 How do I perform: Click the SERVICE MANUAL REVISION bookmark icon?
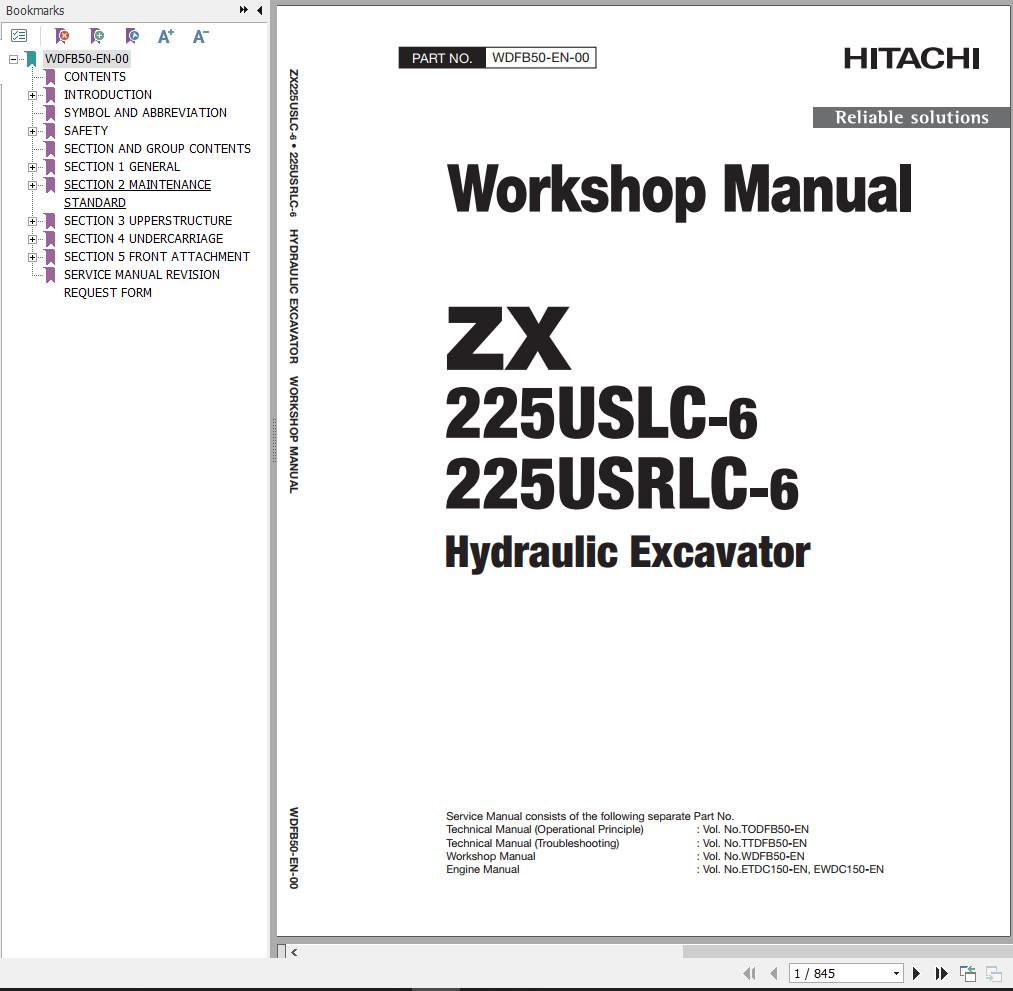click(x=50, y=275)
